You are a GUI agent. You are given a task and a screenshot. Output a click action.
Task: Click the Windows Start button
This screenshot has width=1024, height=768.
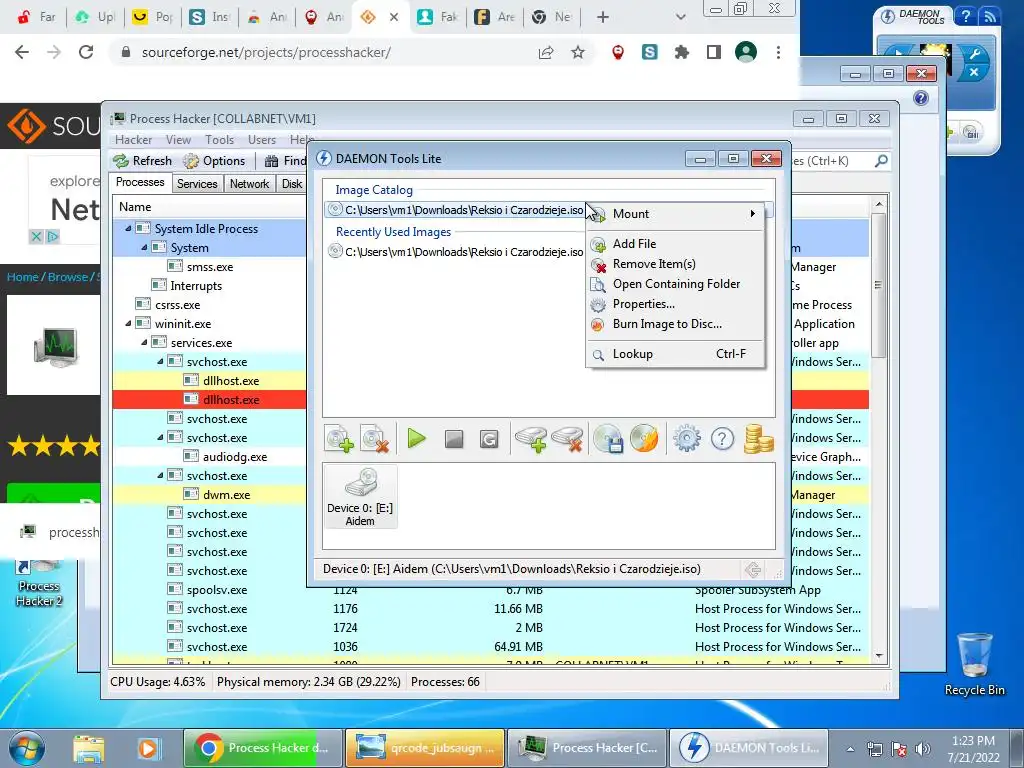tap(26, 748)
